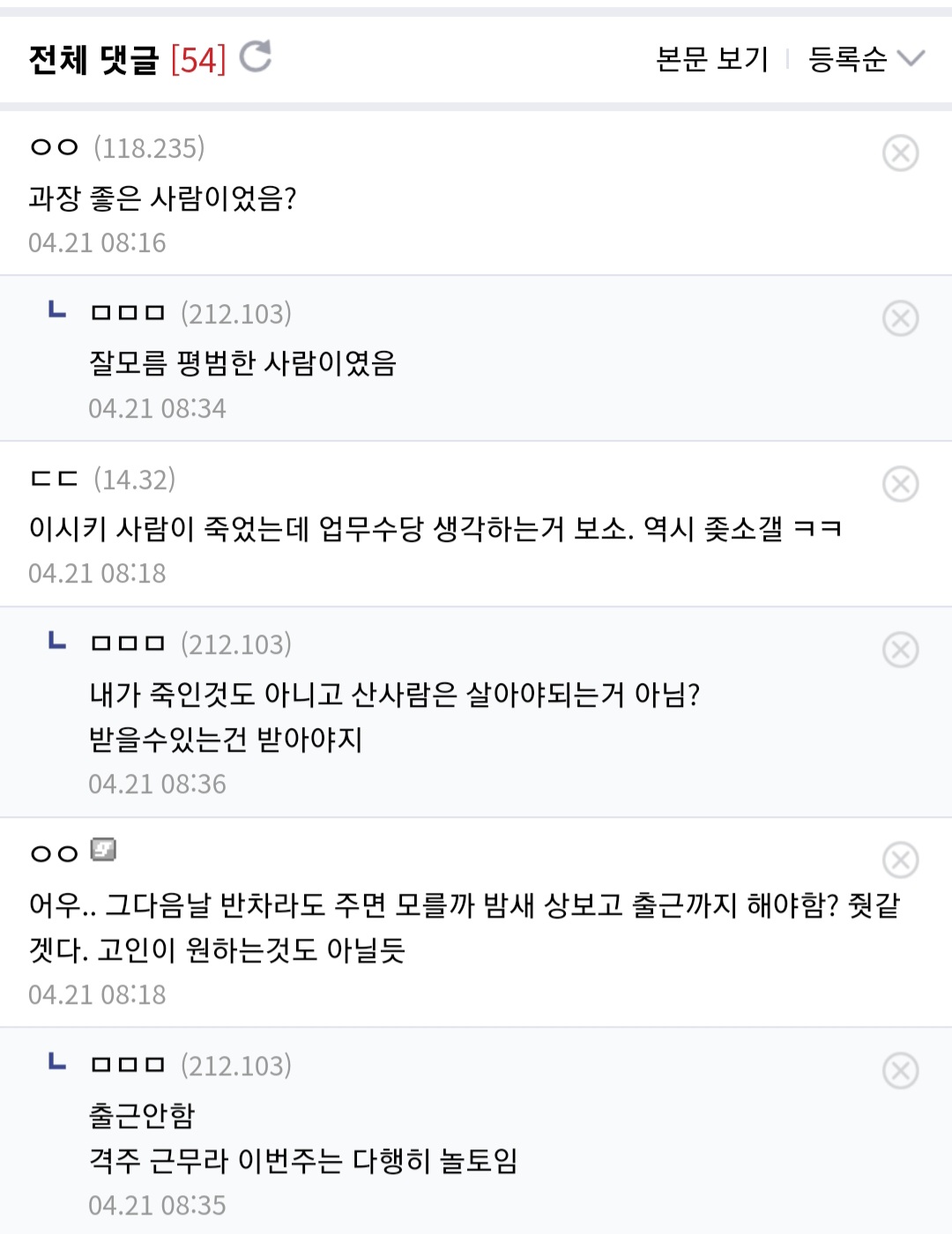Select the comment text 과장 좋은 사람이었음?
Image resolution: width=952 pixels, height=1234 pixels.
[x=162, y=197]
